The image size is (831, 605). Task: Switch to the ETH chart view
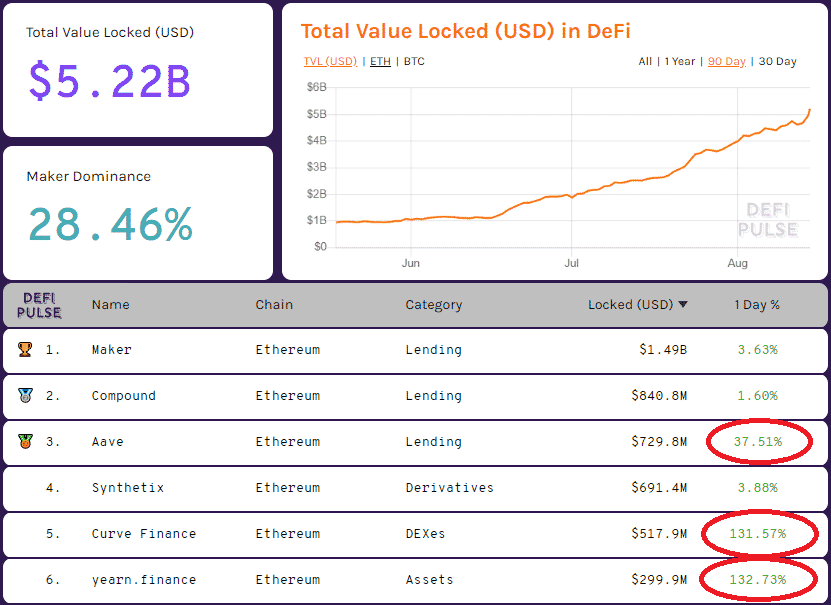(381, 61)
